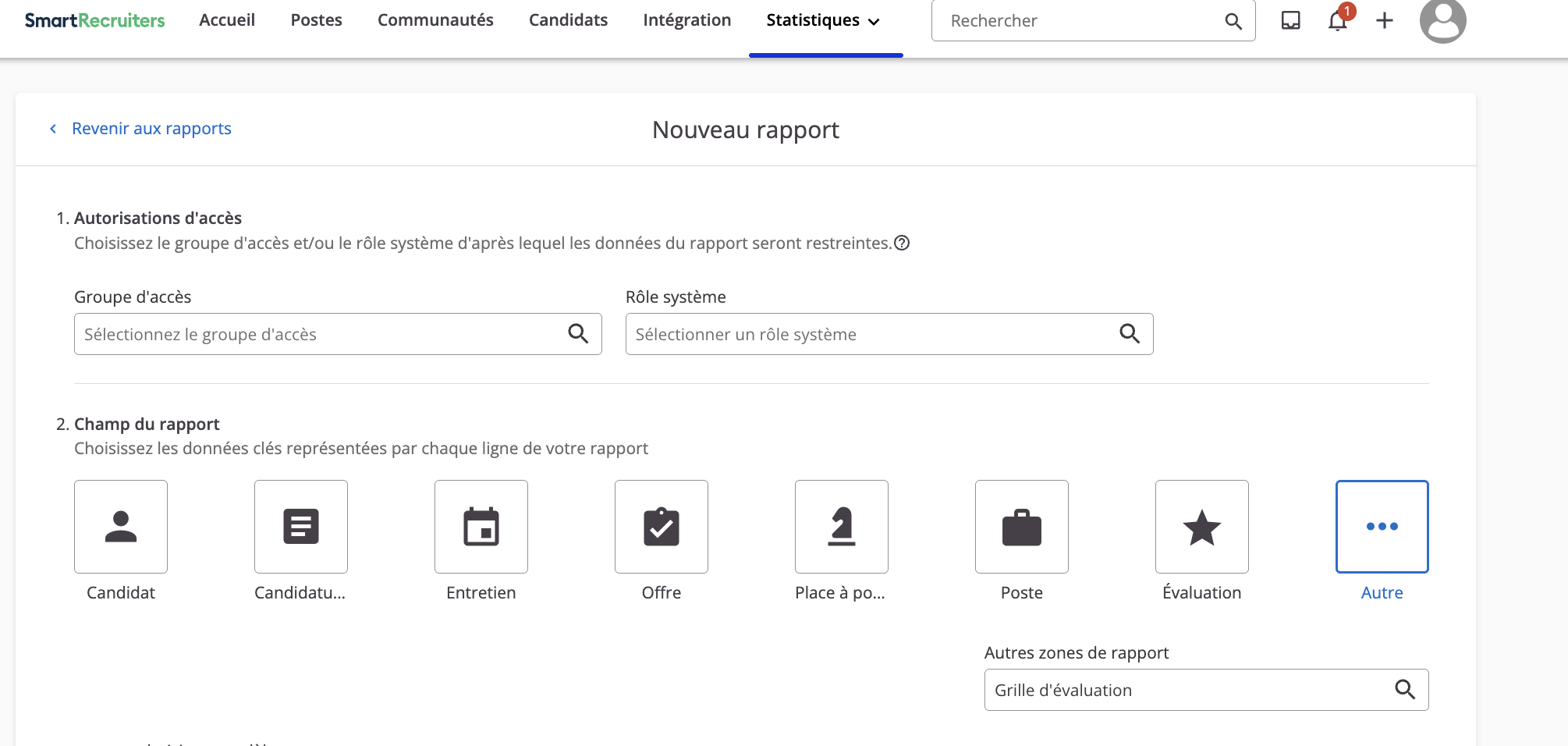This screenshot has height=746, width=1568.
Task: Select the Candidature report field tile
Action: click(301, 527)
